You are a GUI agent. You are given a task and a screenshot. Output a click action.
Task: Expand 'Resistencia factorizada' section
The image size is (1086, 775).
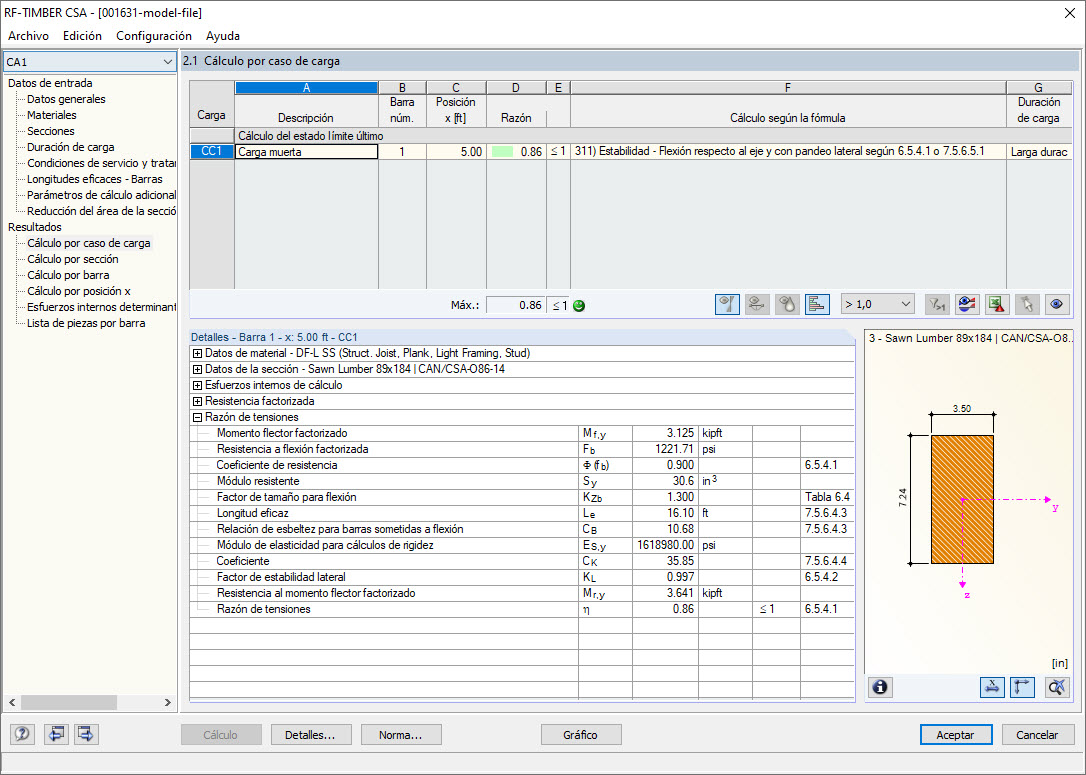coord(197,401)
